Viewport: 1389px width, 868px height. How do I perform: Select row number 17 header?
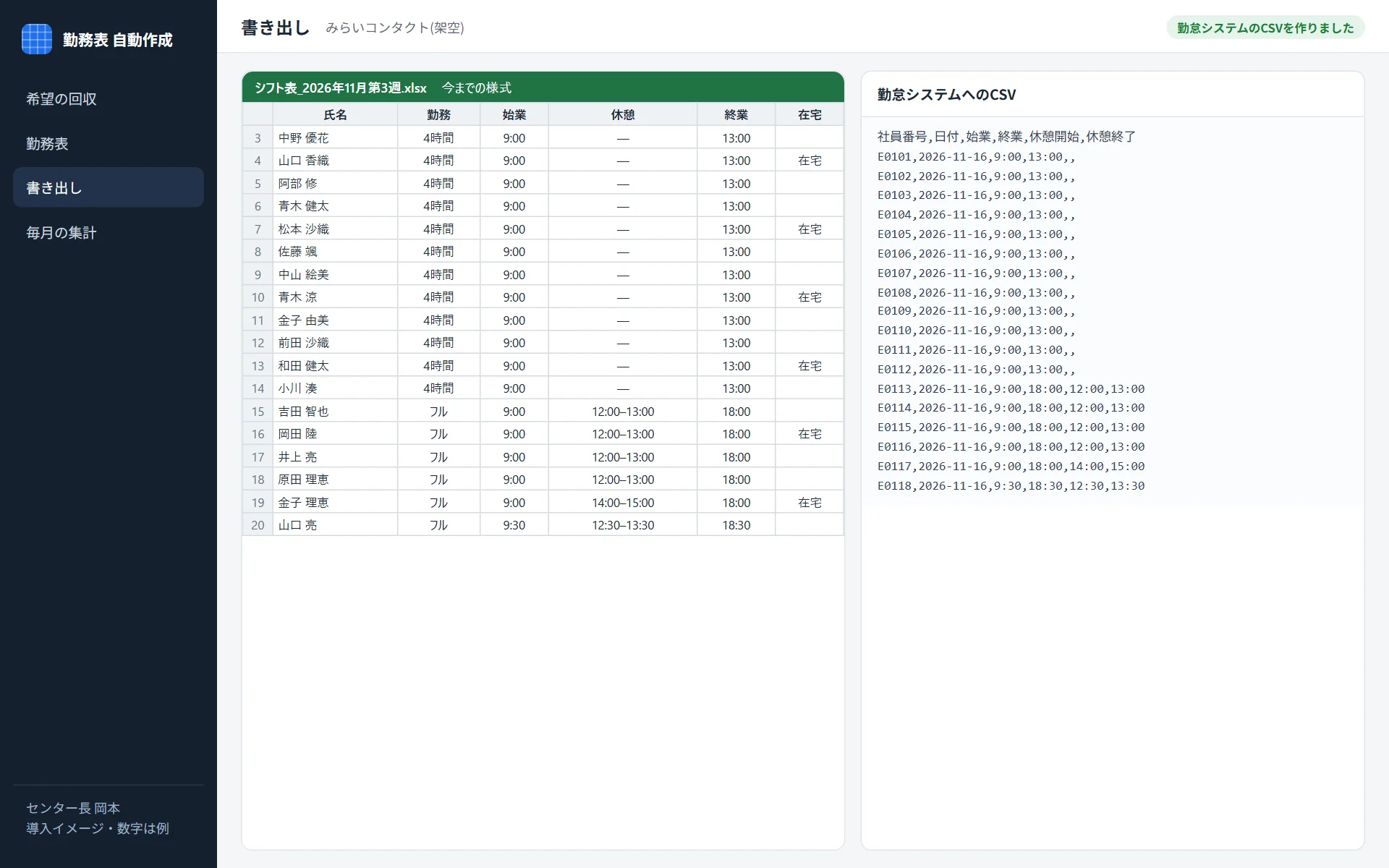[258, 456]
